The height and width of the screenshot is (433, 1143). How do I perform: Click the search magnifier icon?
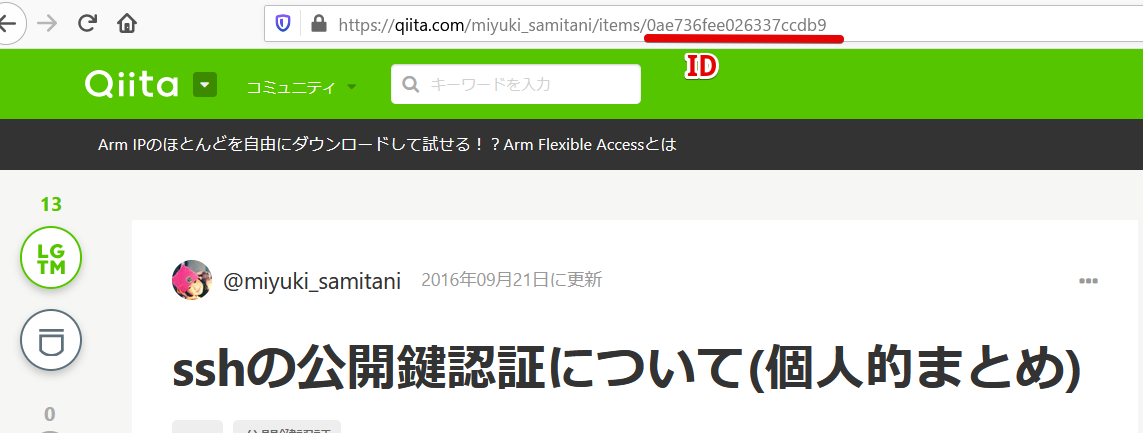[410, 85]
